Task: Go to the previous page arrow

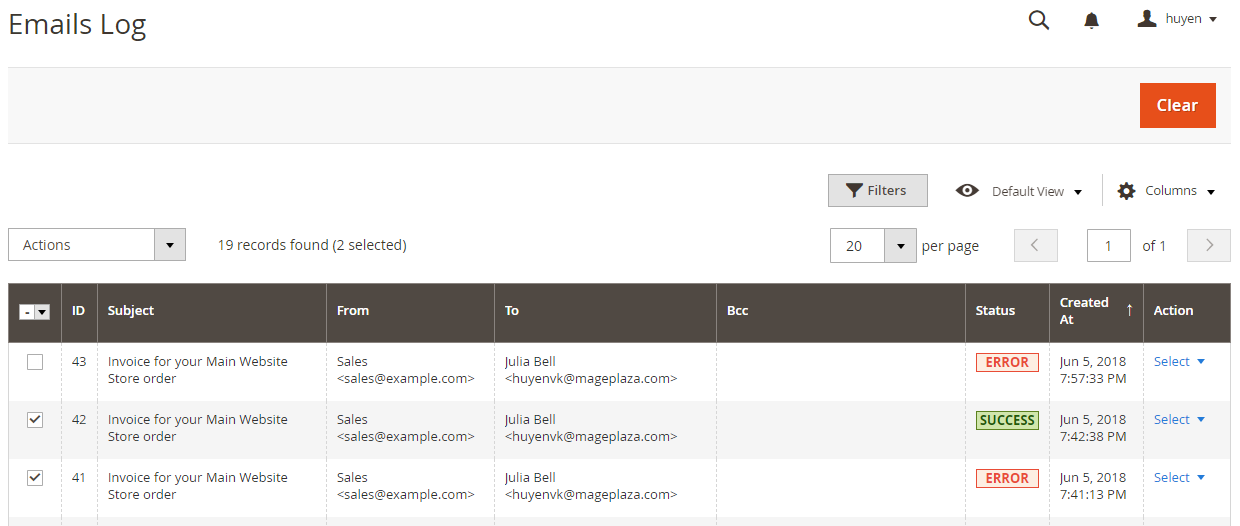Action: coord(1035,245)
